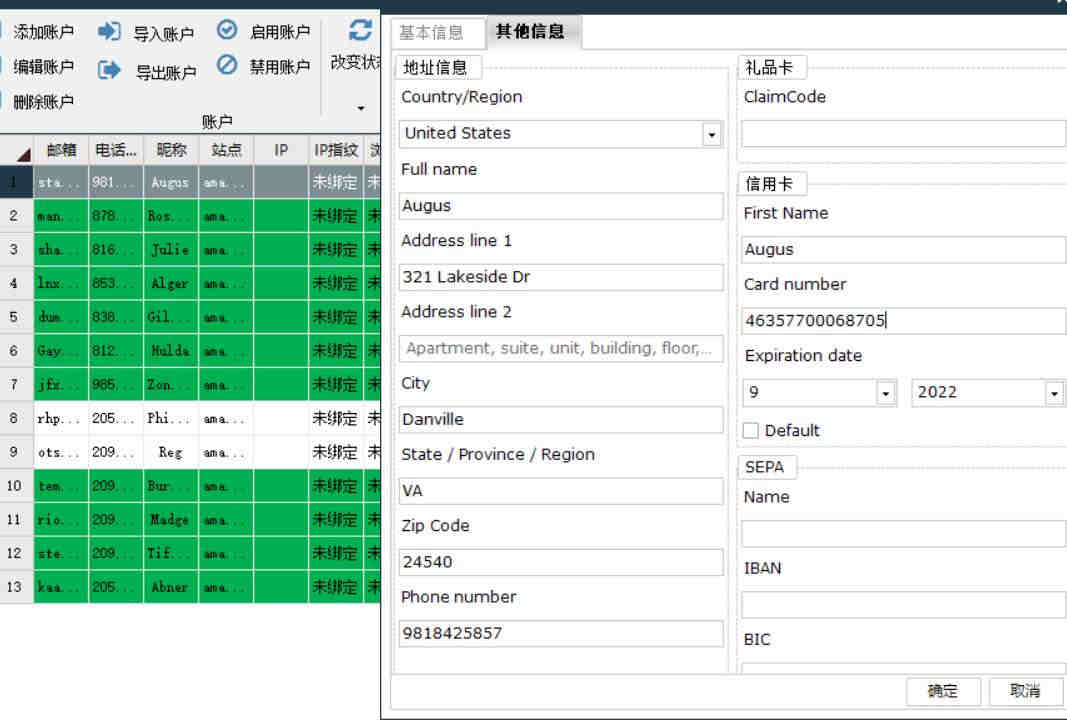The image size is (1067, 725).
Task: Select the table corner select-all triangle
Action: [x=23, y=155]
